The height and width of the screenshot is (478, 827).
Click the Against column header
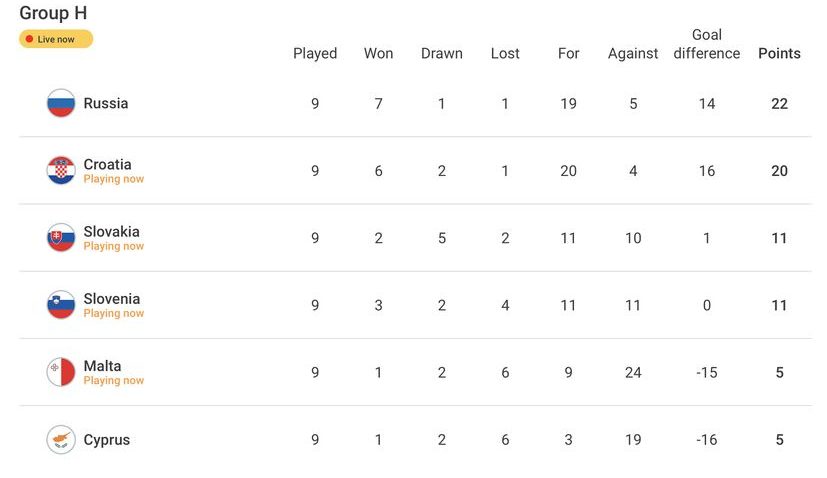pos(633,53)
